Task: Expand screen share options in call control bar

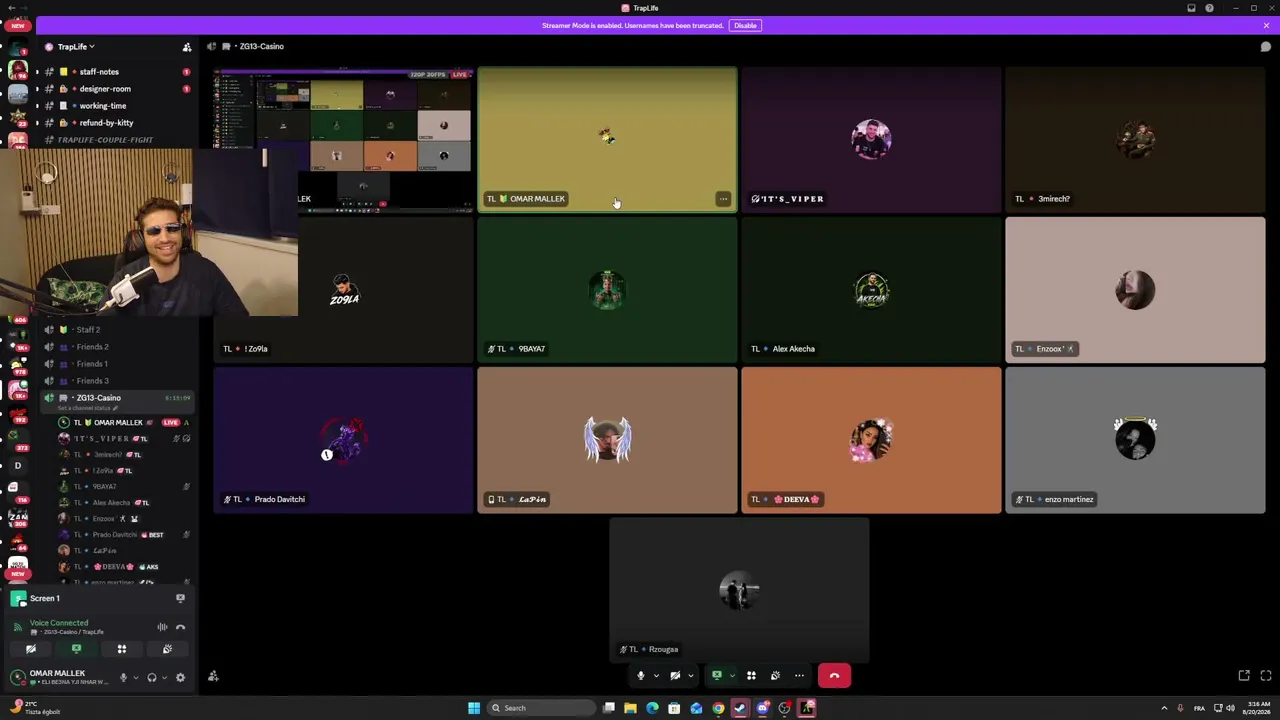Action: click(x=732, y=676)
